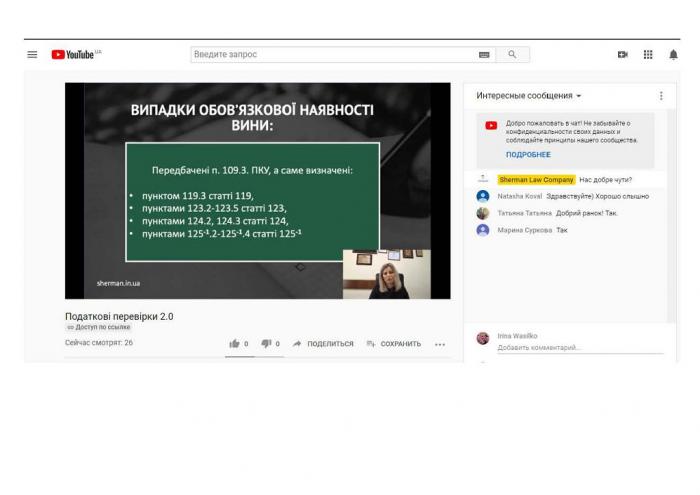Click the create video camera icon

(x=622, y=55)
